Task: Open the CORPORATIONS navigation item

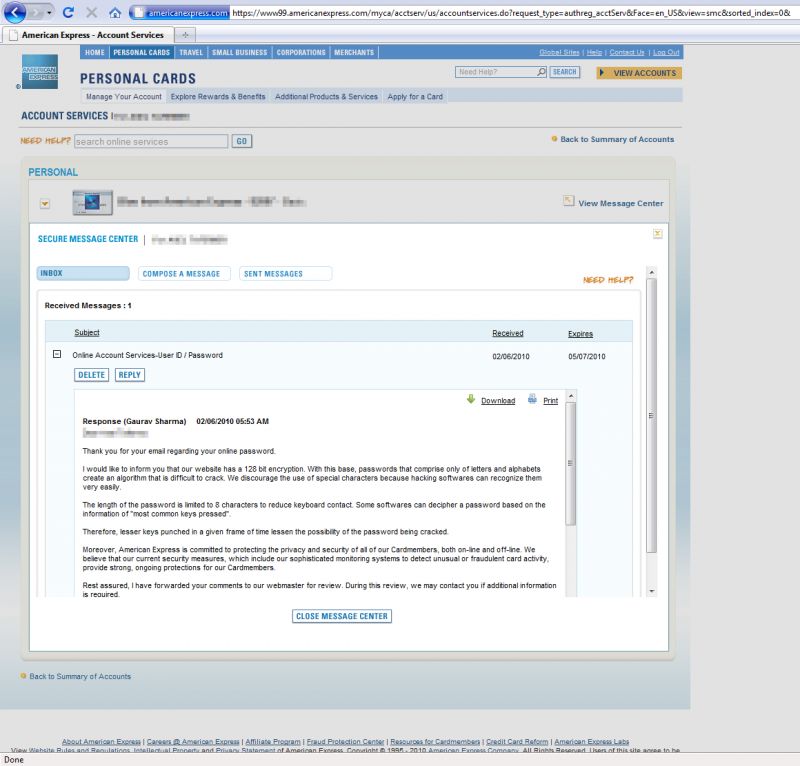Action: pyautogui.click(x=301, y=52)
